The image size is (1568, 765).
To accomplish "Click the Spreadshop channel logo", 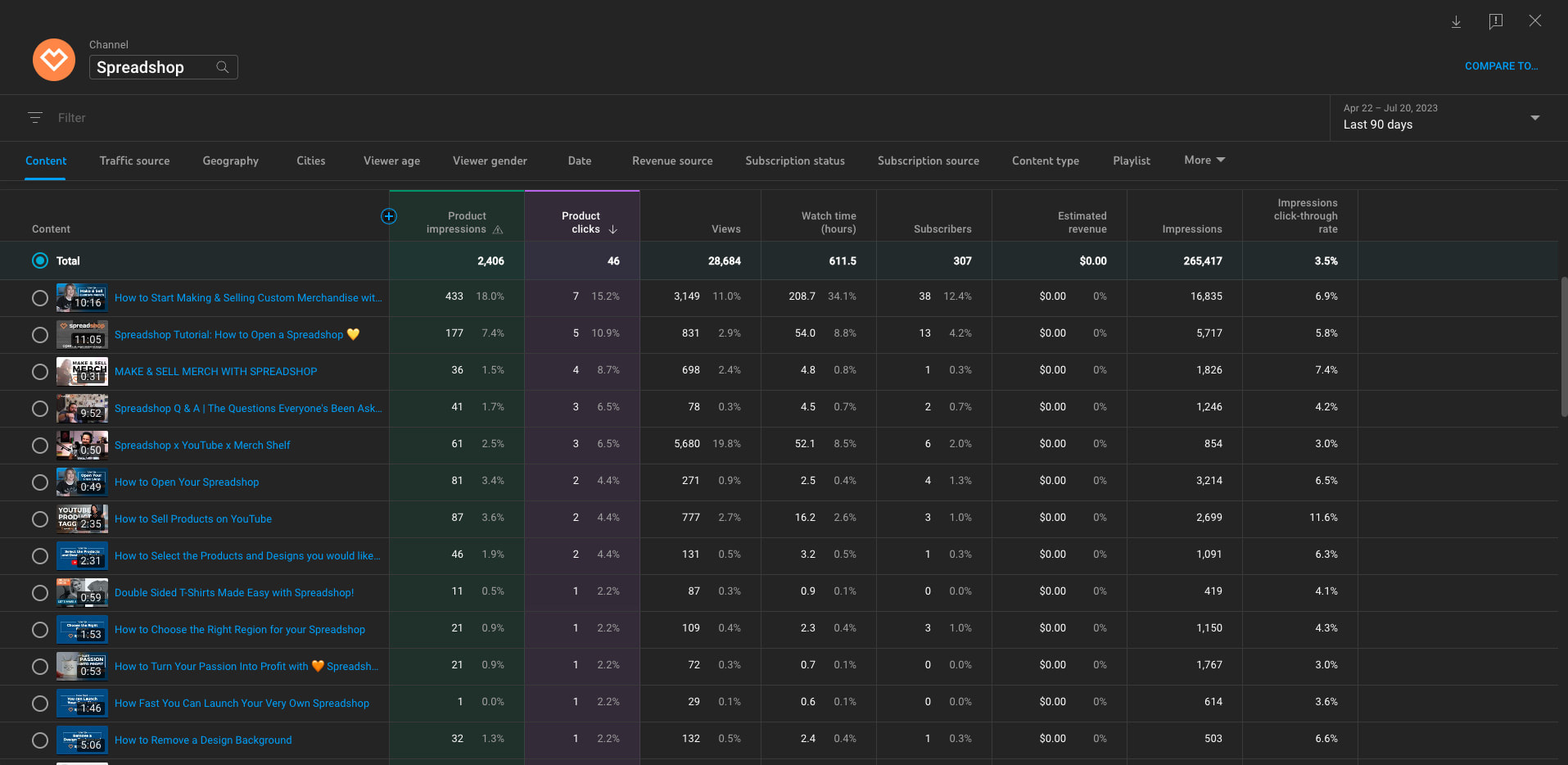I will pyautogui.click(x=54, y=60).
